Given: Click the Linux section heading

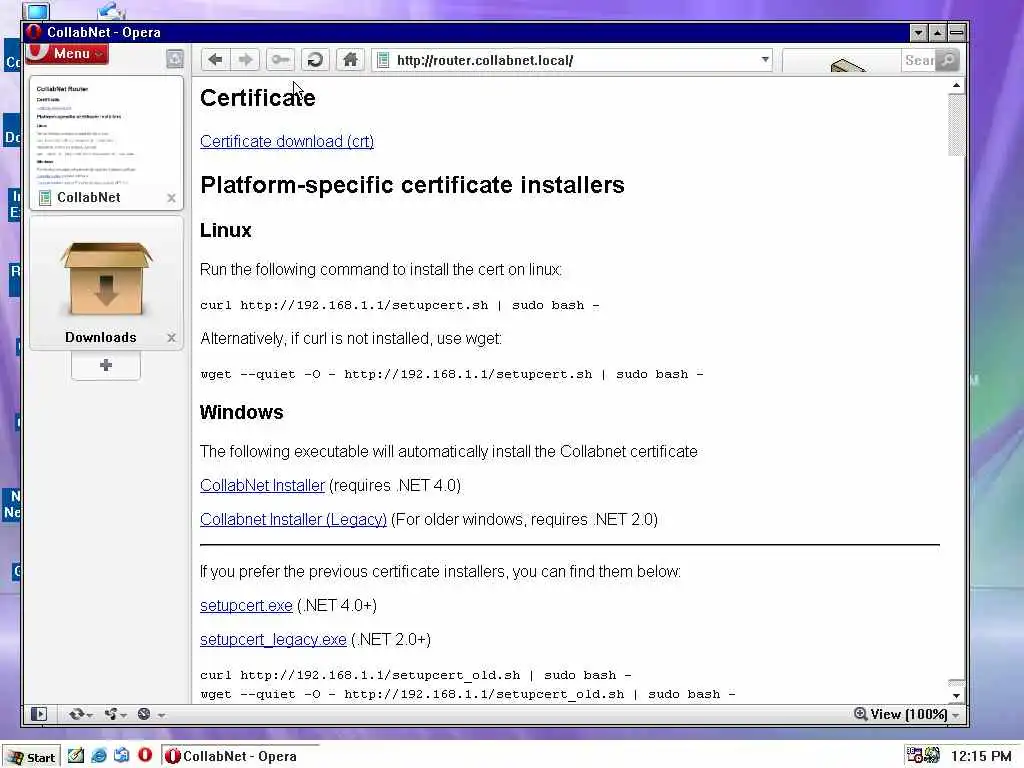Looking at the screenshot, I should [x=225, y=230].
